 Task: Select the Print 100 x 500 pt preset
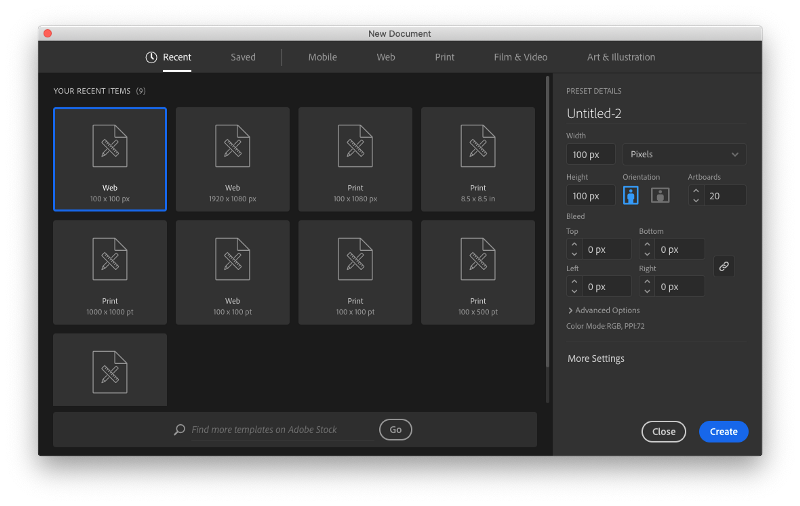pyautogui.click(x=478, y=272)
